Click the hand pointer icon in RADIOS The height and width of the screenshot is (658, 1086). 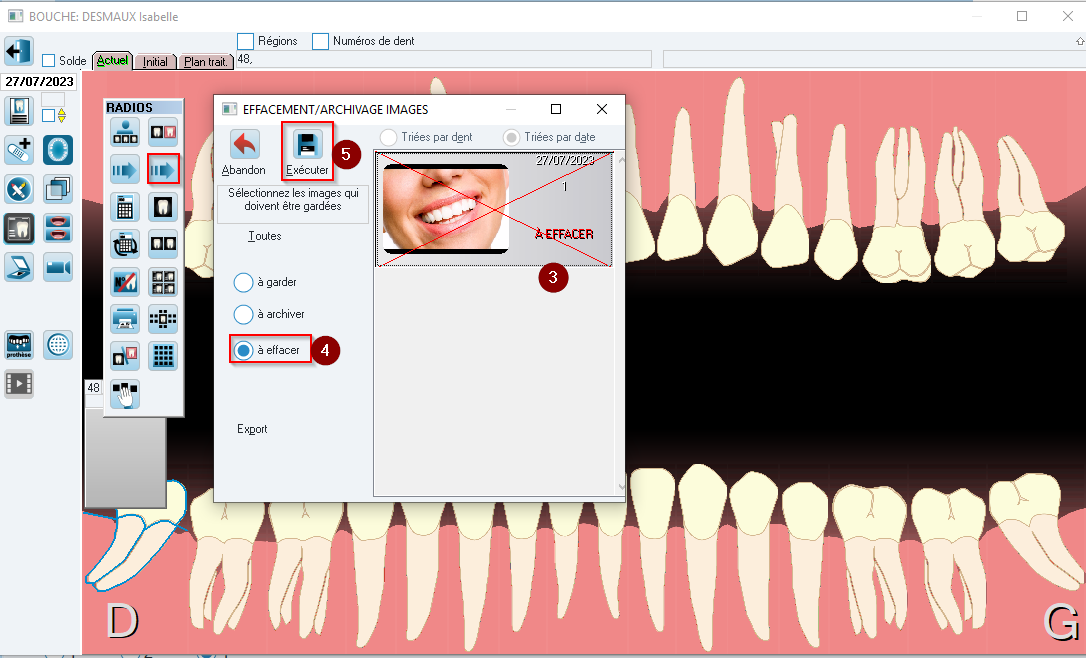click(x=125, y=393)
